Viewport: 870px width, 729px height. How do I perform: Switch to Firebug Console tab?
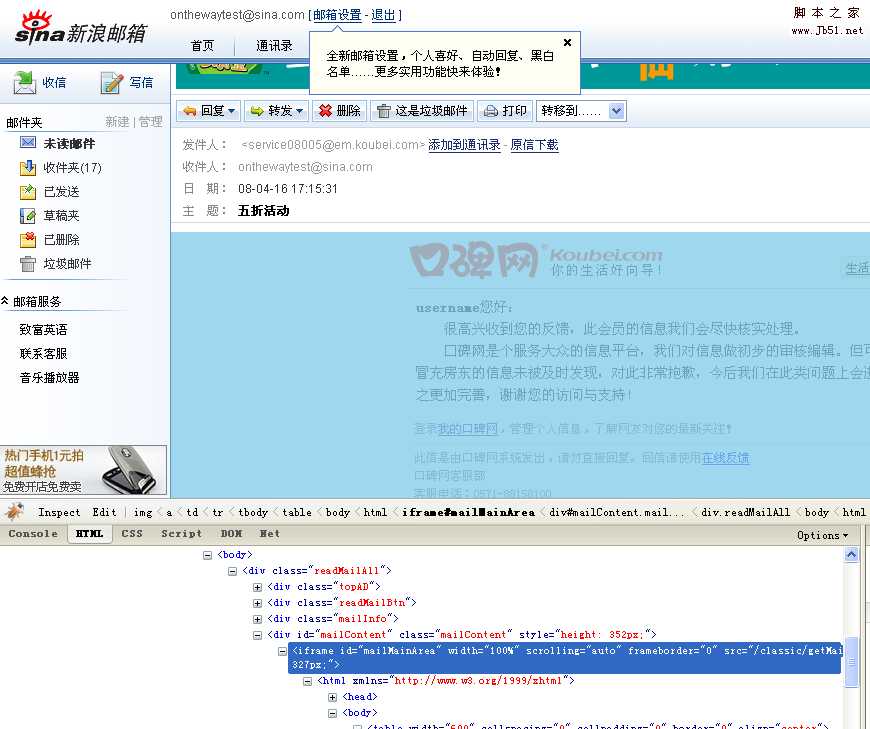33,534
